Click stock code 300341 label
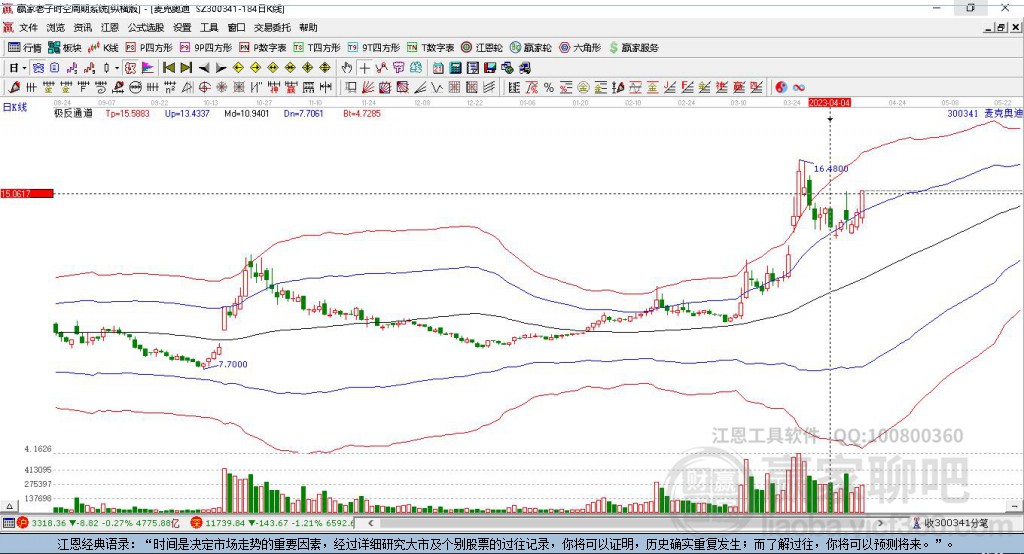 click(x=963, y=113)
